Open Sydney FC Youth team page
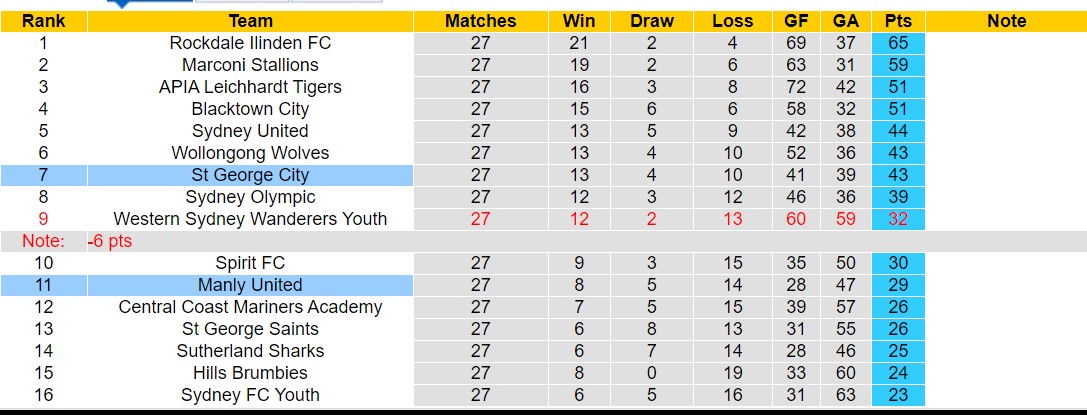Viewport: 1087px width, 415px height. 250,395
